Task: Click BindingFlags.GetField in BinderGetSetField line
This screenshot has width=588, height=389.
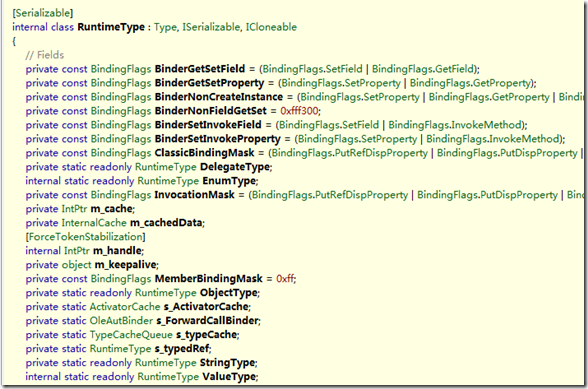Action: [423, 69]
